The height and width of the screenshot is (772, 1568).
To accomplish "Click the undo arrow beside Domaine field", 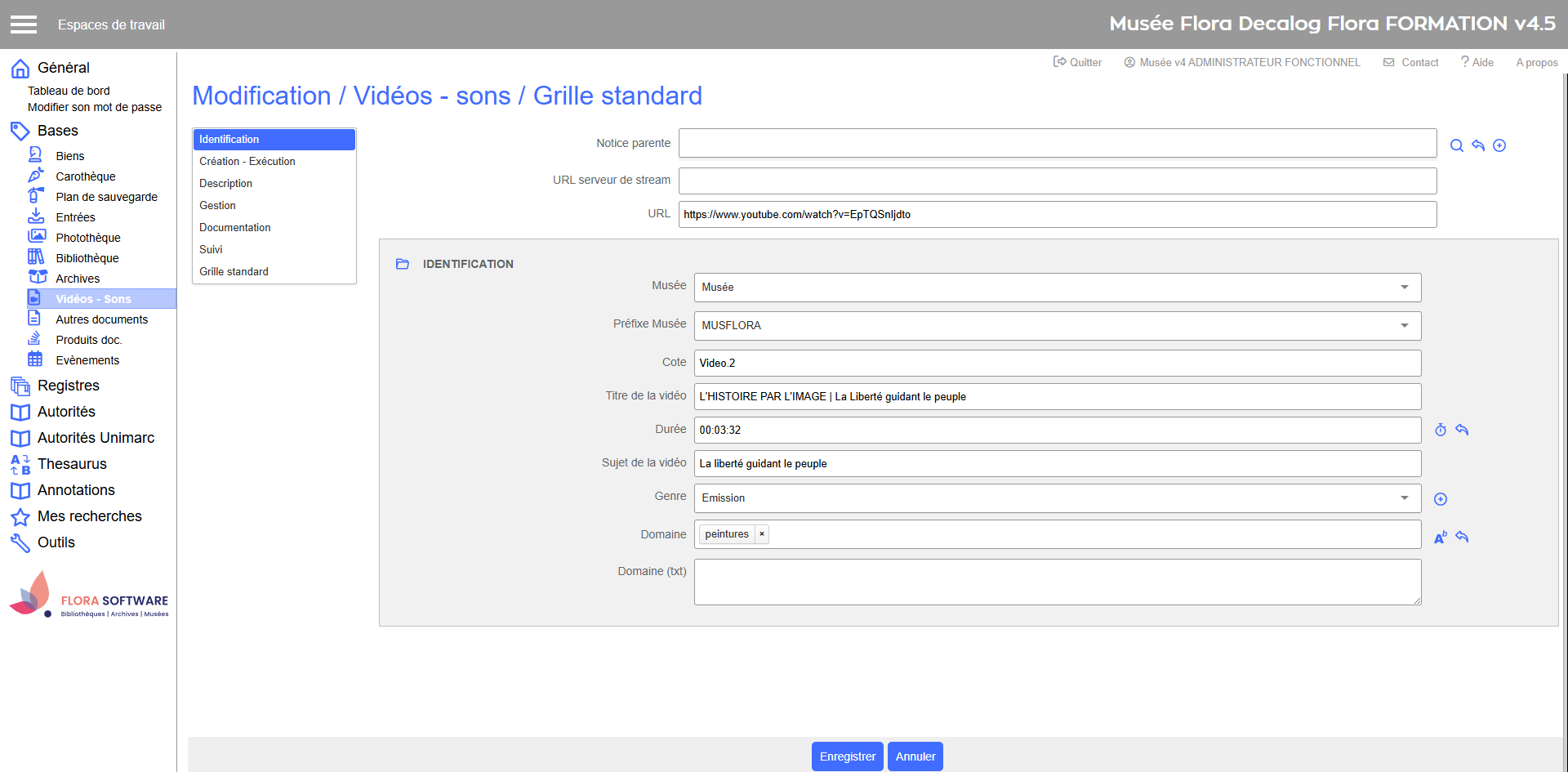I will 1462,537.
